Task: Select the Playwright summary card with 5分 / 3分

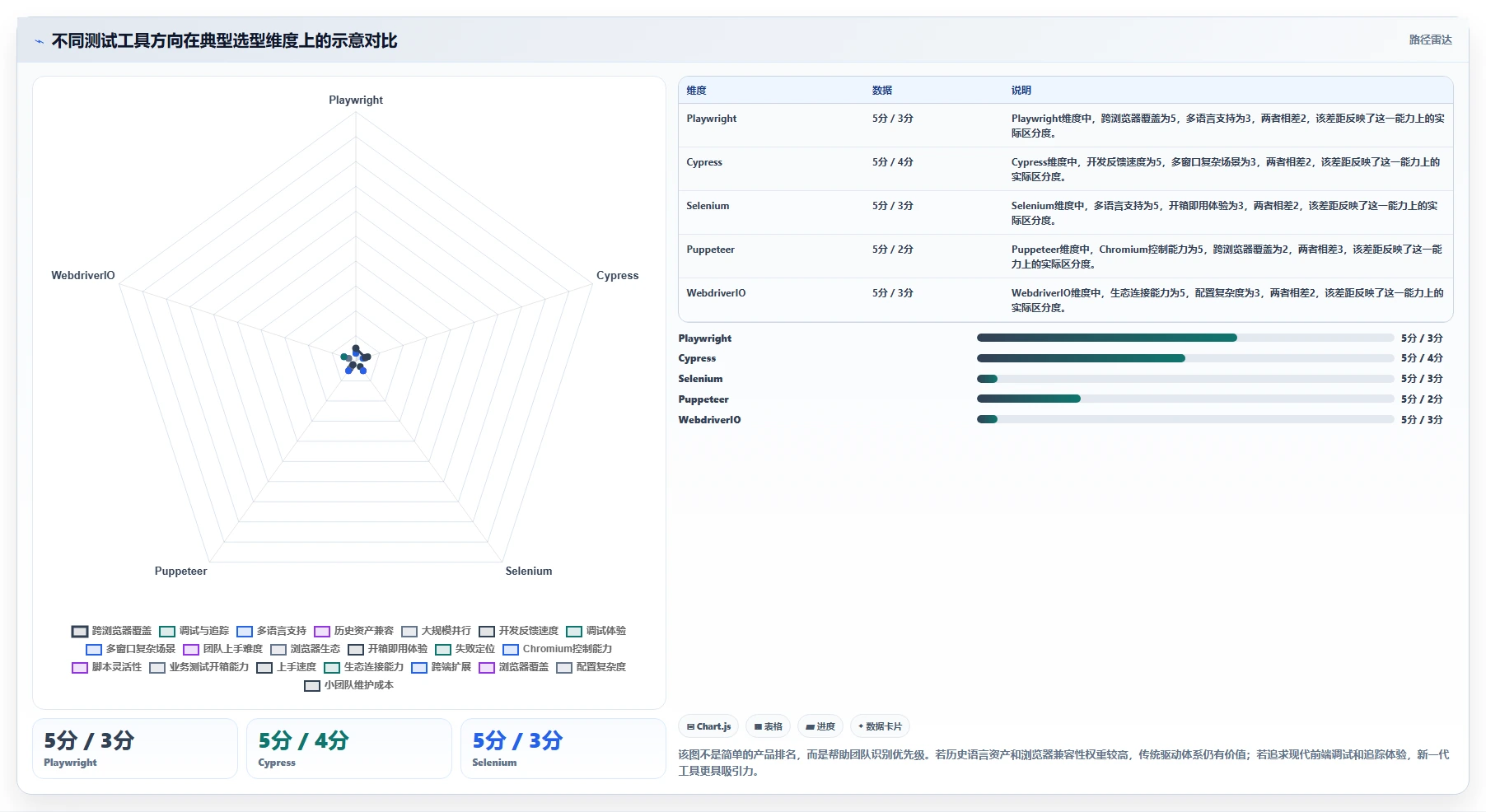Action: (135, 749)
